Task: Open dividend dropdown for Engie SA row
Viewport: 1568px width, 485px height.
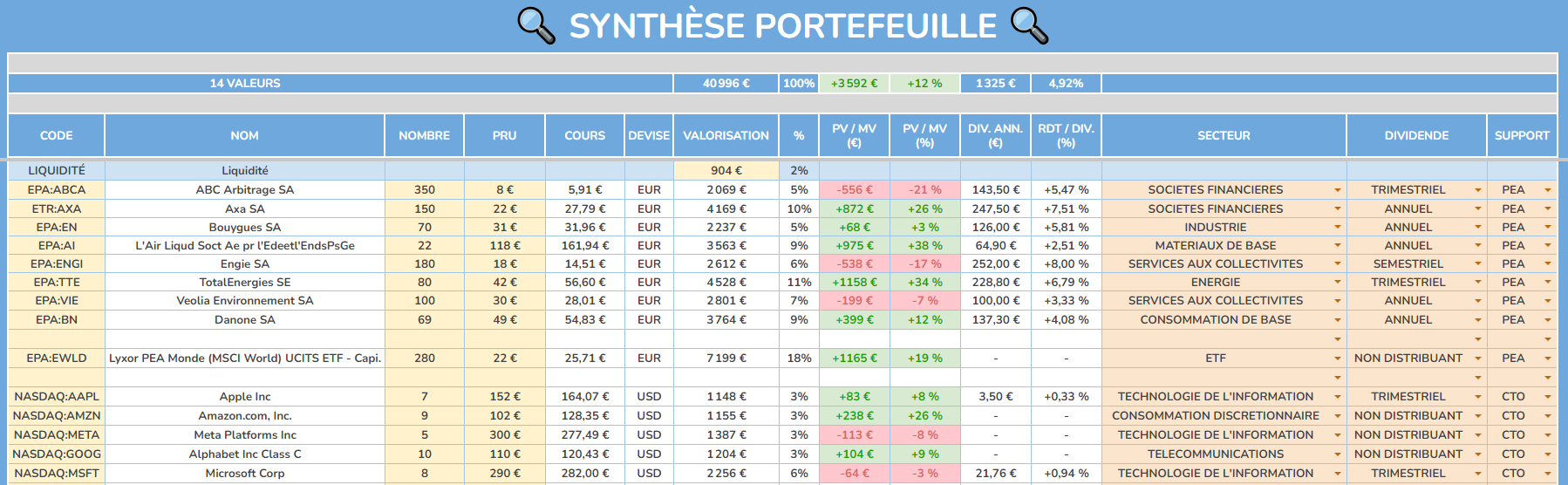Action: click(x=1477, y=264)
